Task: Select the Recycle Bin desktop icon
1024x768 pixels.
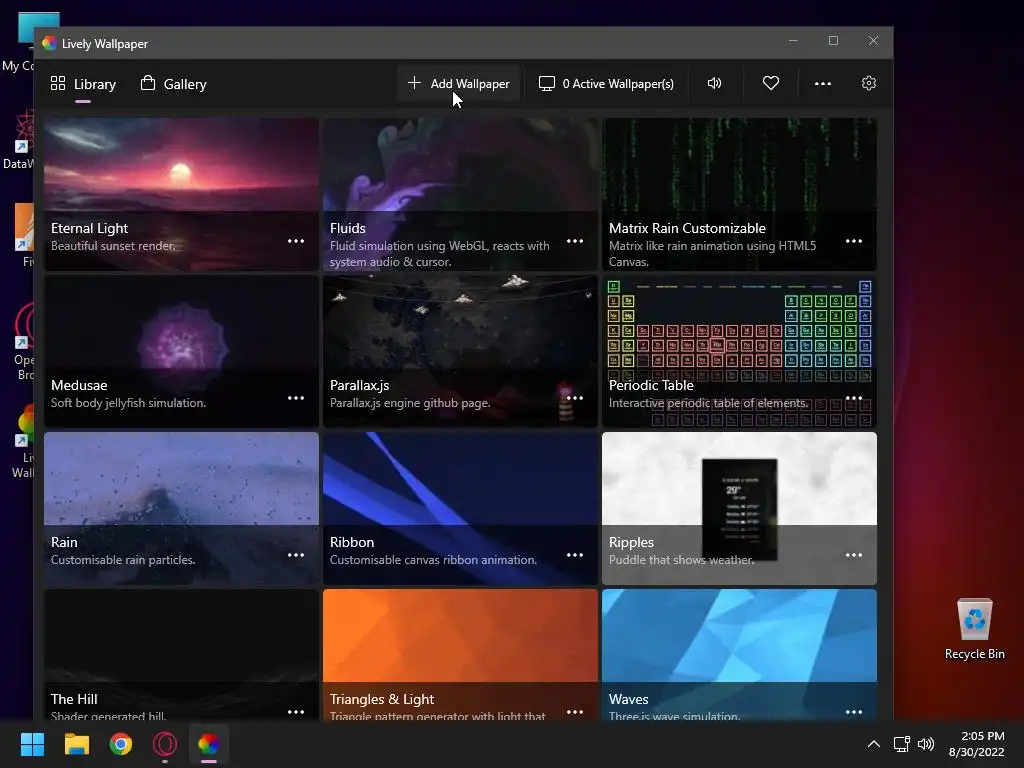Action: tap(974, 628)
